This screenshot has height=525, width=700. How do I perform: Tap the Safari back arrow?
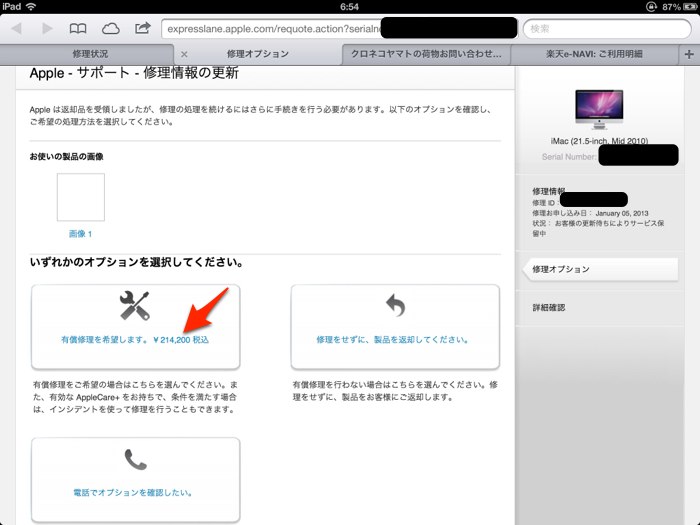pyautogui.click(x=17, y=29)
